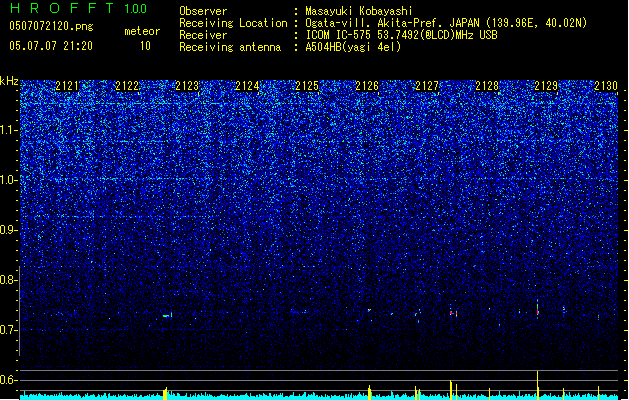Click the 2122 time axis marker
629x400 pixels.
(x=127, y=86)
